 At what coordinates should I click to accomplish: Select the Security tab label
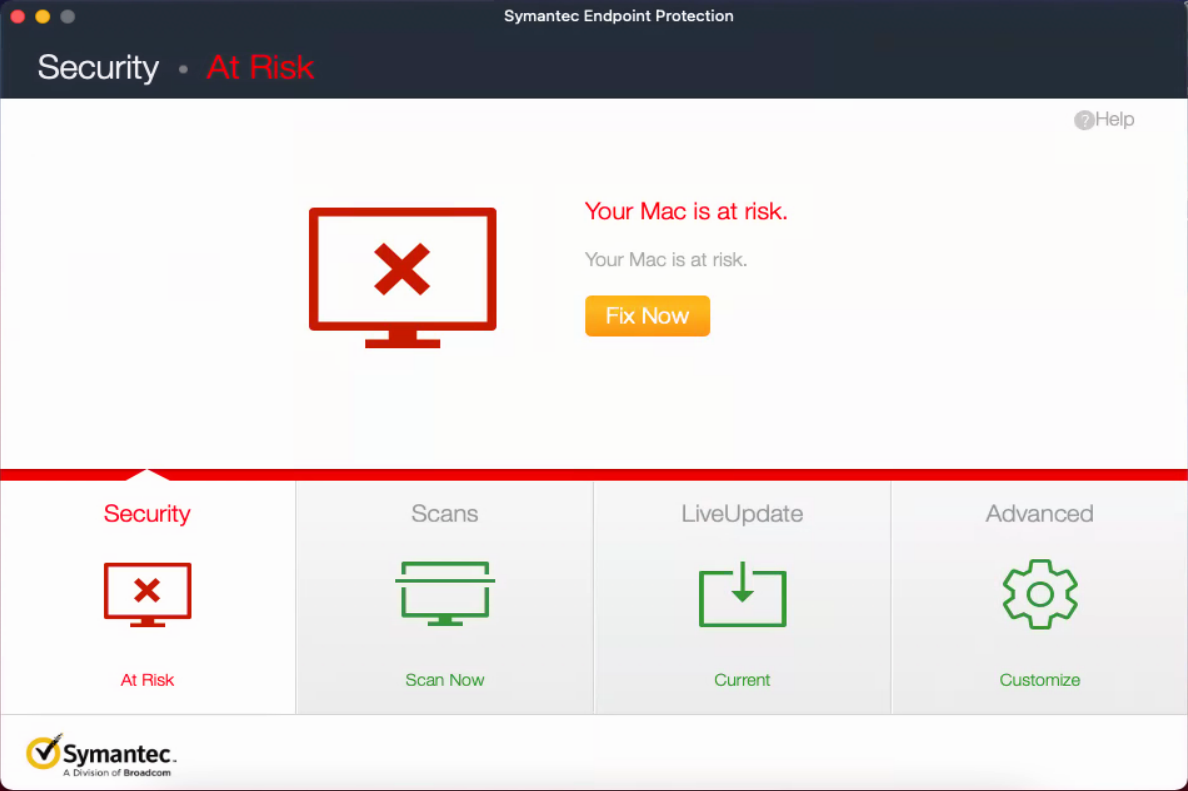pos(147,514)
